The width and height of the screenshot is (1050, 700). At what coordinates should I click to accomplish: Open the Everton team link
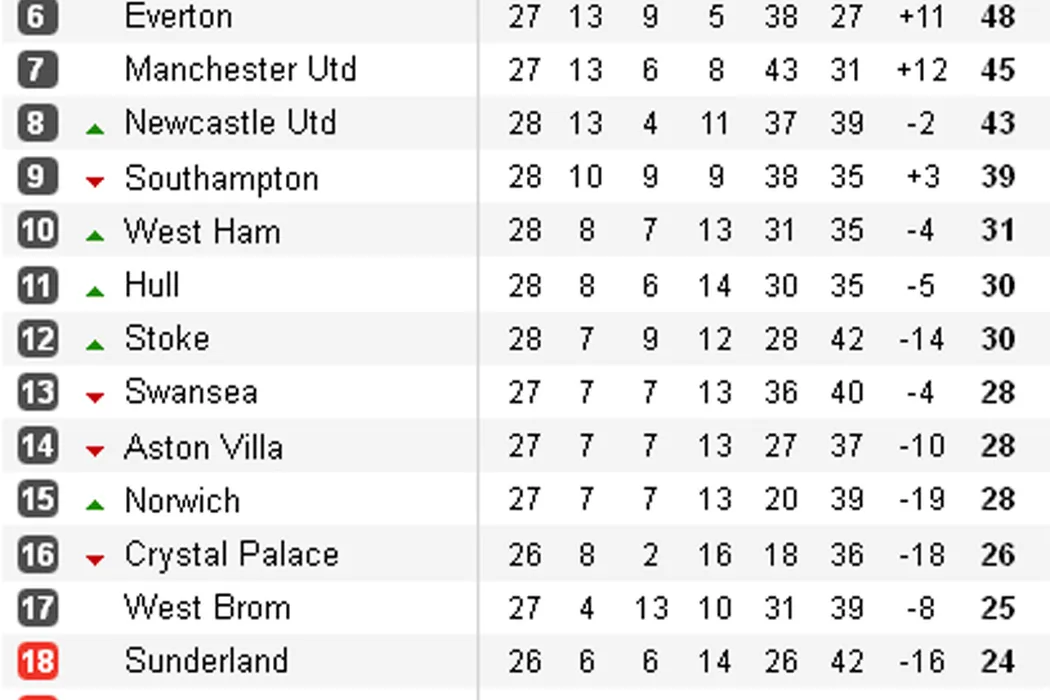coord(178,16)
